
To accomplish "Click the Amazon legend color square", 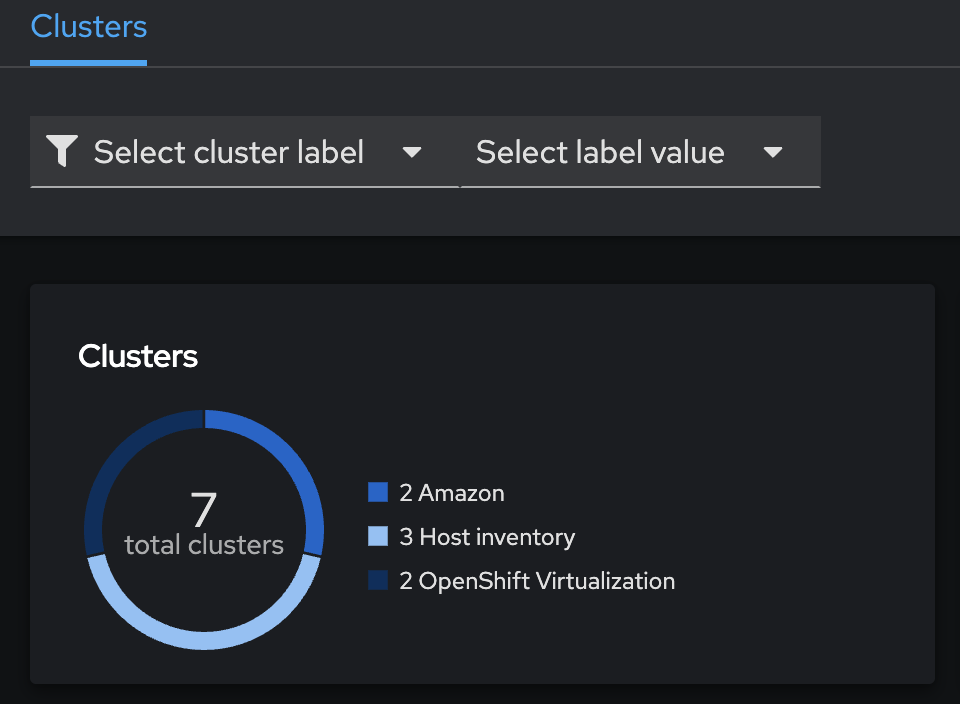I will click(x=378, y=492).
